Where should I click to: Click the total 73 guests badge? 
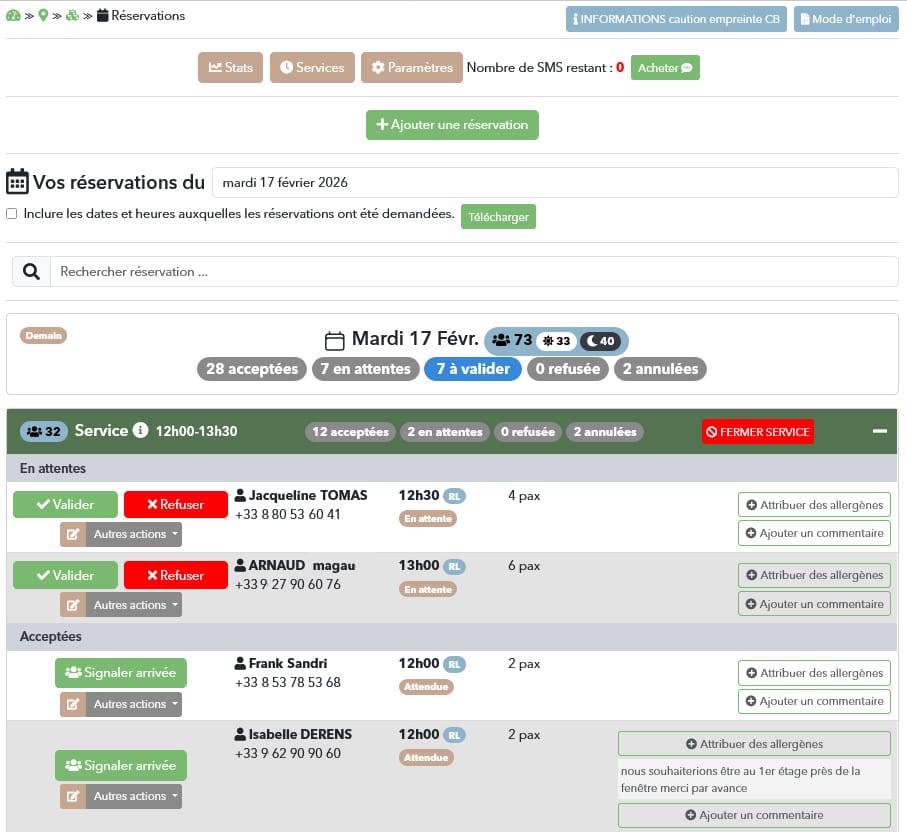512,340
